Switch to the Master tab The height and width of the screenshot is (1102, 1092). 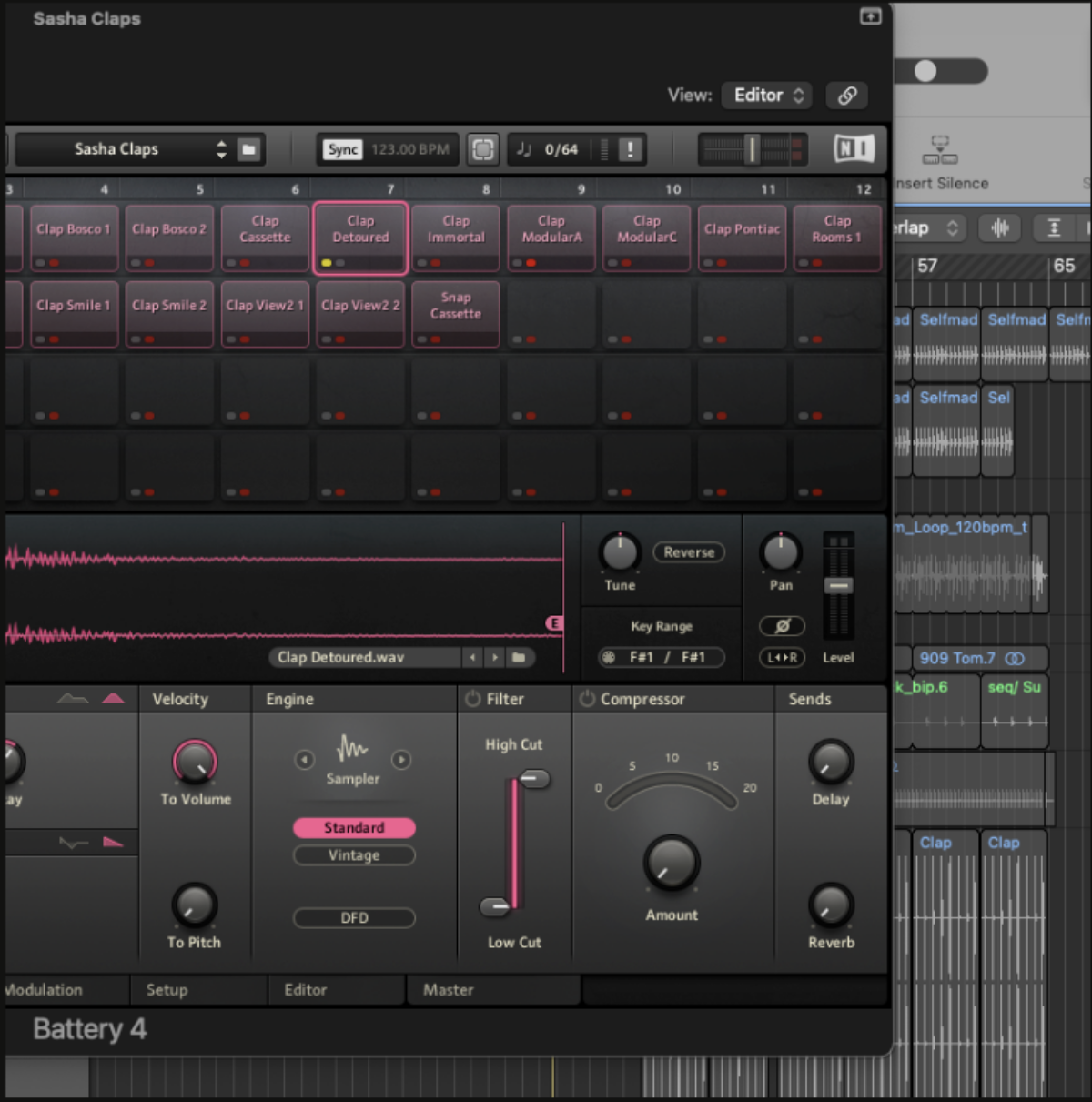pyautogui.click(x=492, y=990)
